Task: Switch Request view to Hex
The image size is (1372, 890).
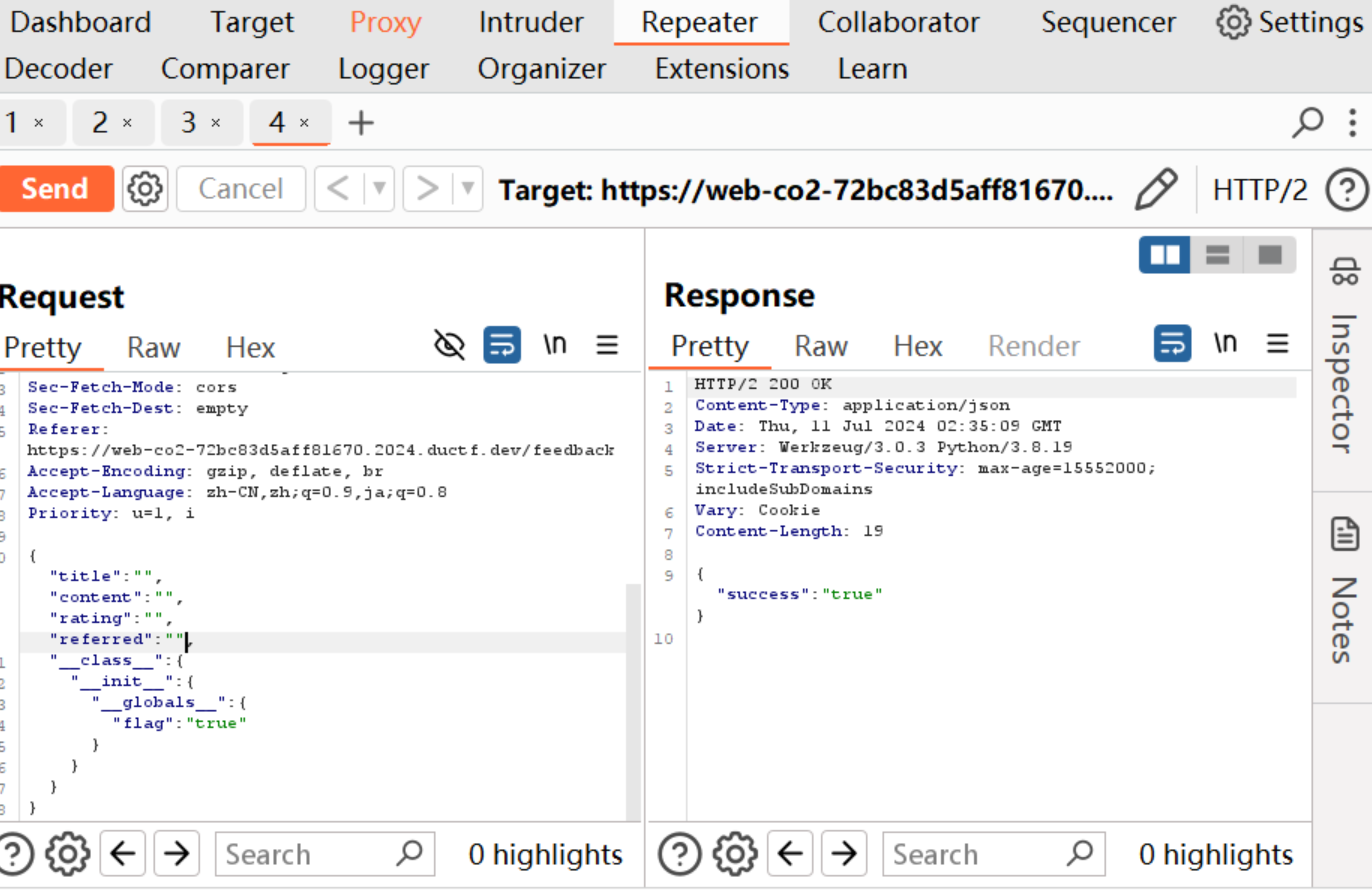Action: point(250,347)
